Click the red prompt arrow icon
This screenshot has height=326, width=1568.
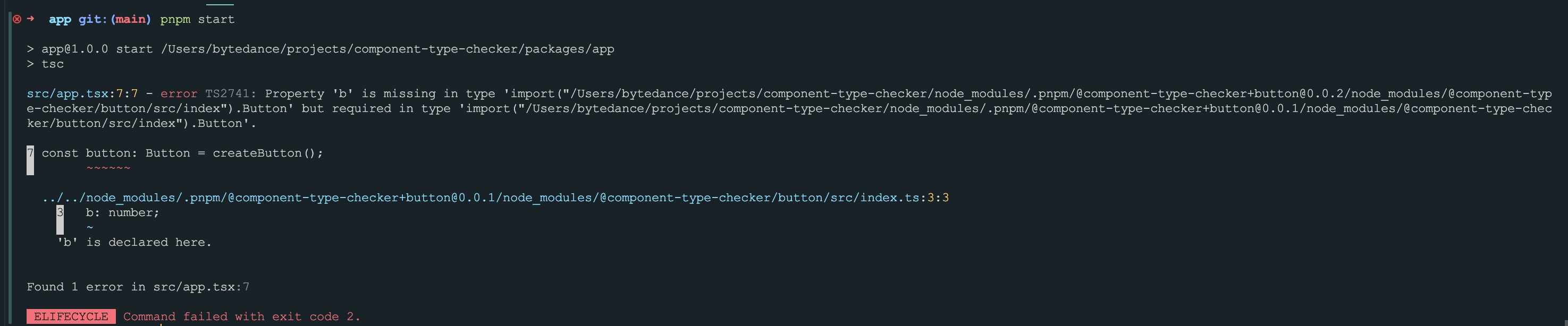pyautogui.click(x=30, y=19)
